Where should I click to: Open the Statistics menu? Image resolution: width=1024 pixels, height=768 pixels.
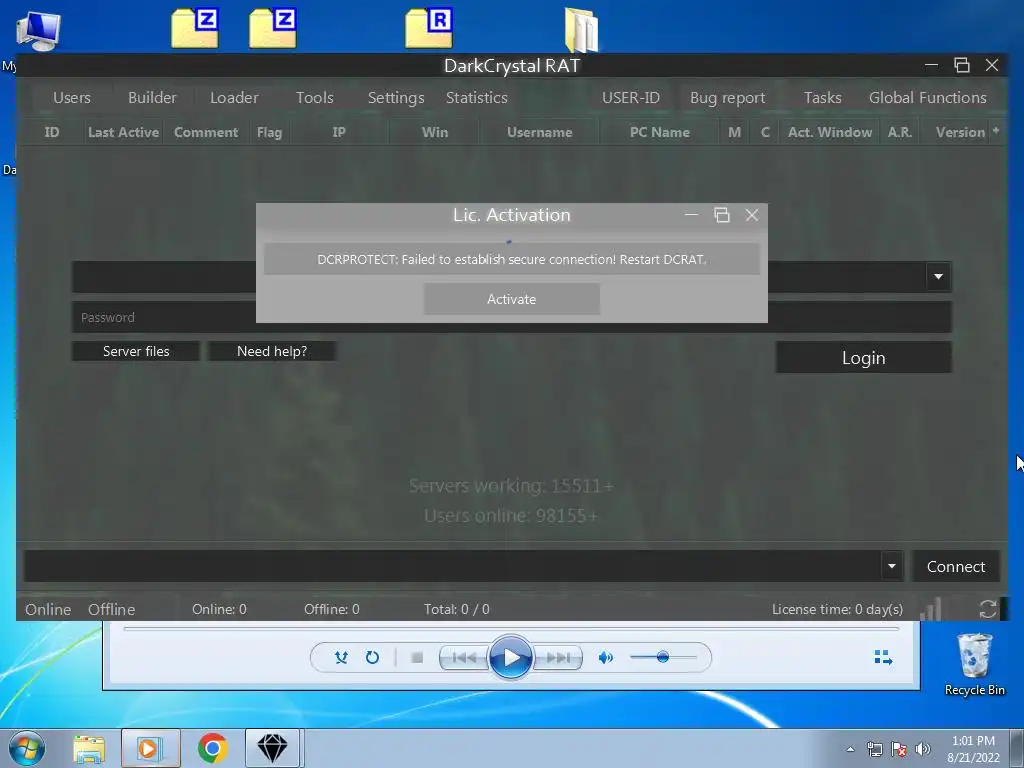pos(477,97)
